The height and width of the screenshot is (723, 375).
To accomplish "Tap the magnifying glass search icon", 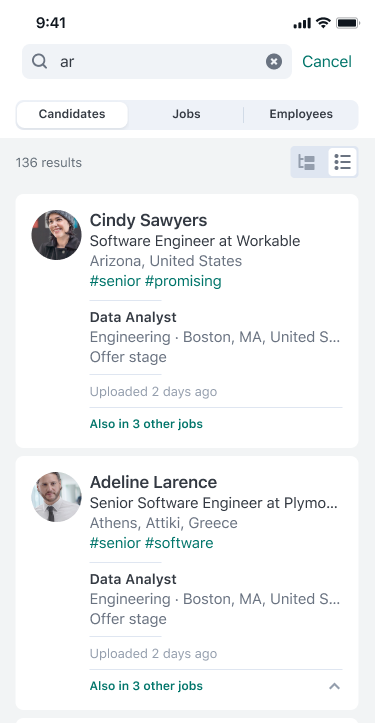I will [40, 61].
